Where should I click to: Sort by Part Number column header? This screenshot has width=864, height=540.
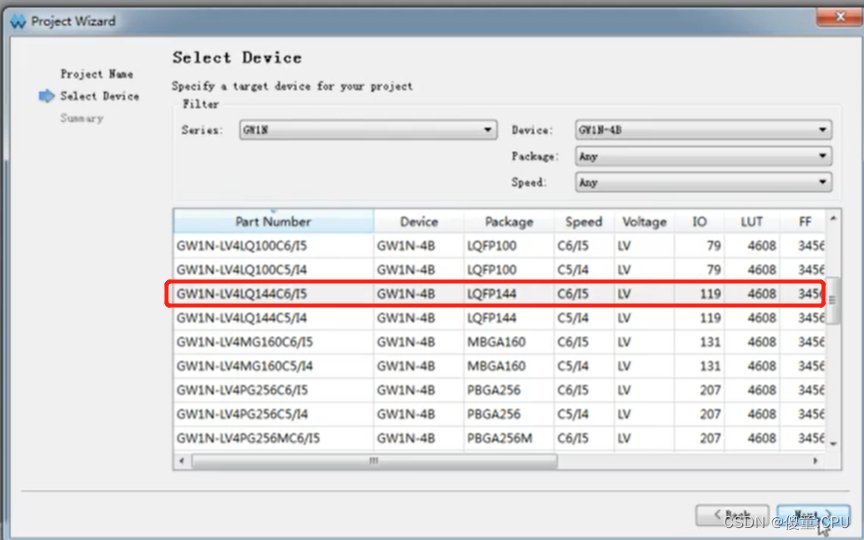[x=273, y=222]
